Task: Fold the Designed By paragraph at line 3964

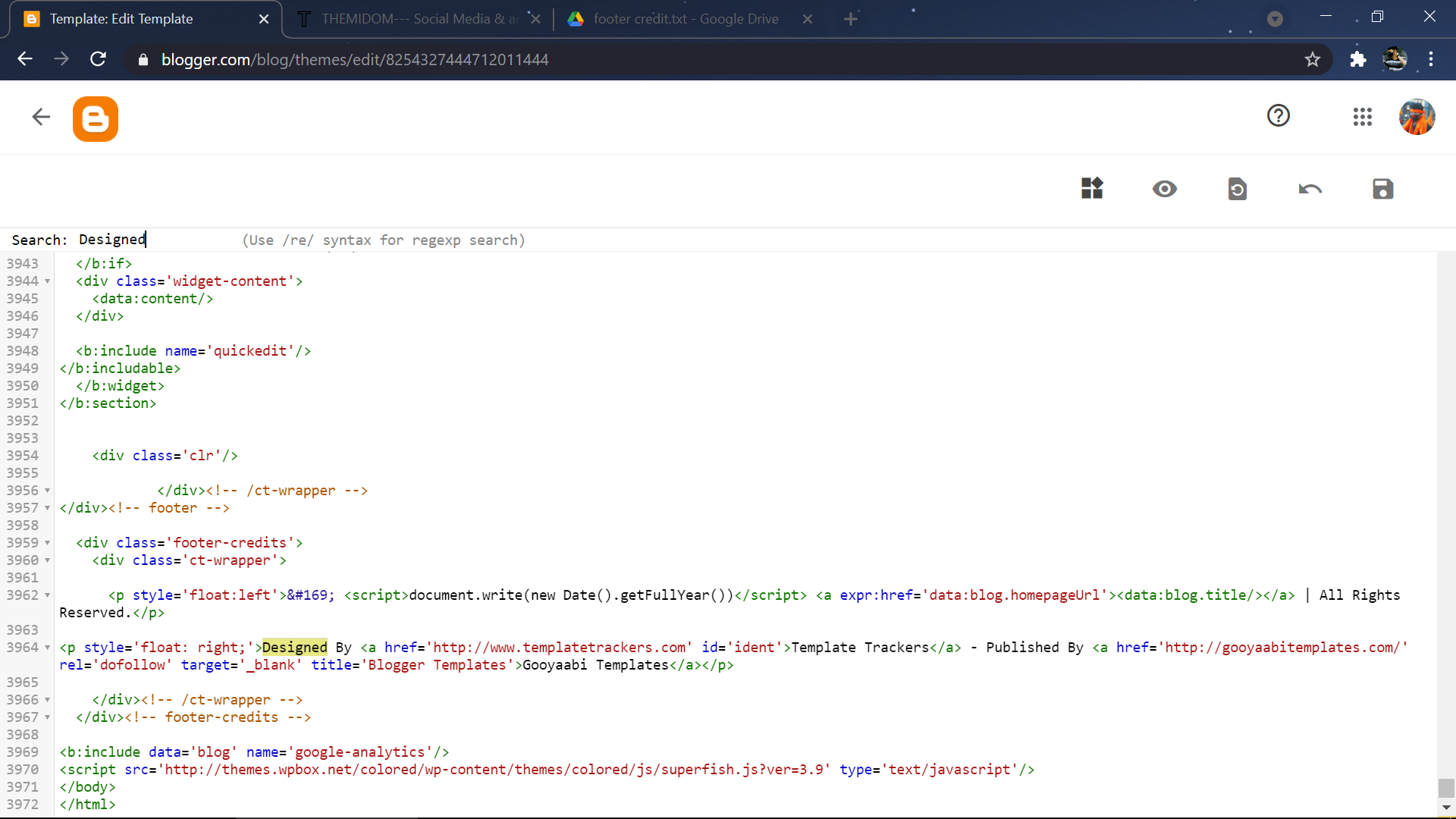Action: [x=47, y=648]
